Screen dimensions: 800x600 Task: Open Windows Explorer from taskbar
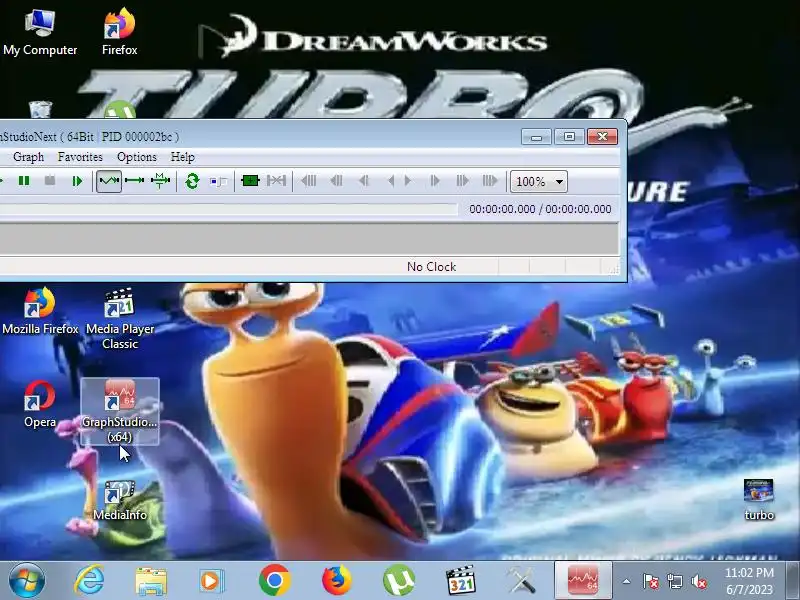click(x=151, y=581)
